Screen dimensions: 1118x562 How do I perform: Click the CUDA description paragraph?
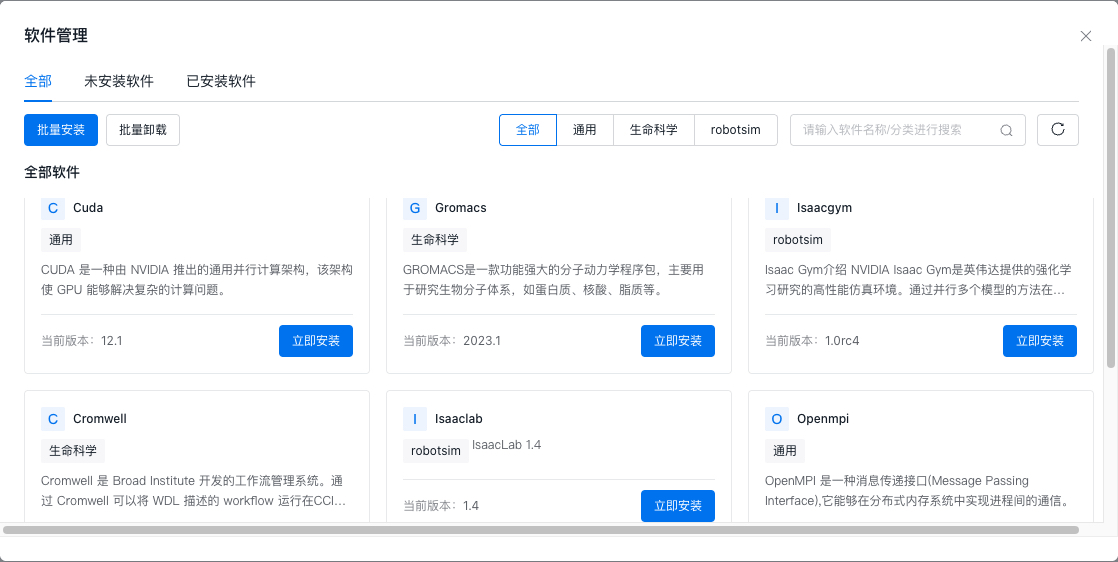[x=197, y=280]
